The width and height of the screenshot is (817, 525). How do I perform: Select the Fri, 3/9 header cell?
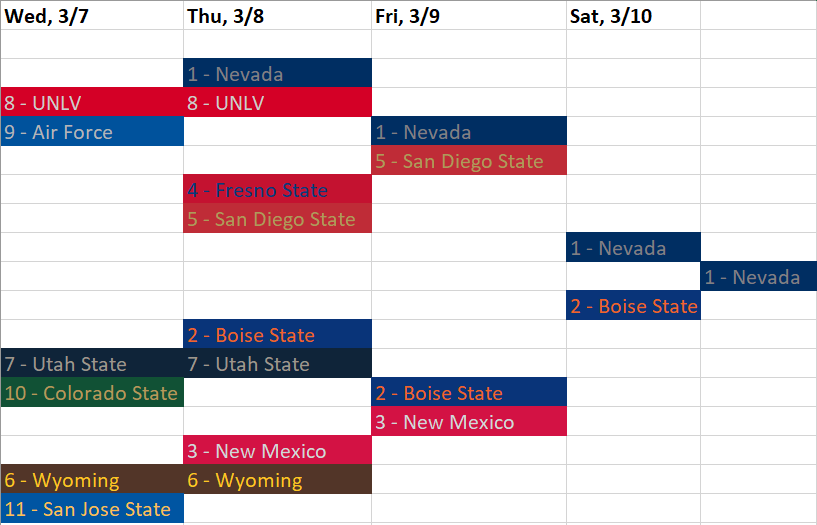[x=468, y=16]
